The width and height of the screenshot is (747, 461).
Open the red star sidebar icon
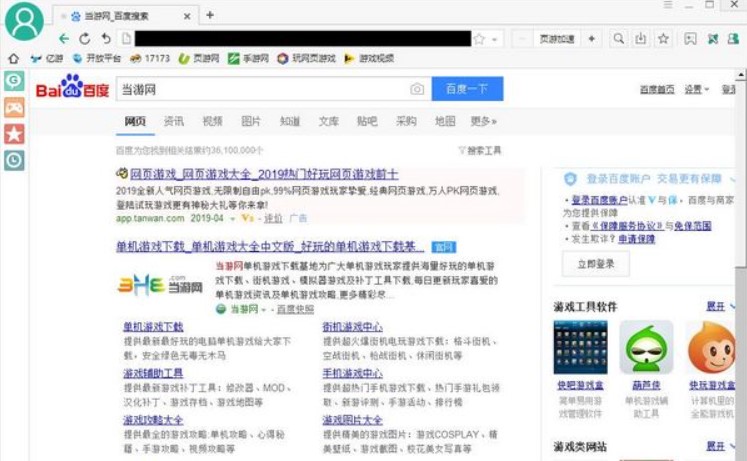coord(14,134)
